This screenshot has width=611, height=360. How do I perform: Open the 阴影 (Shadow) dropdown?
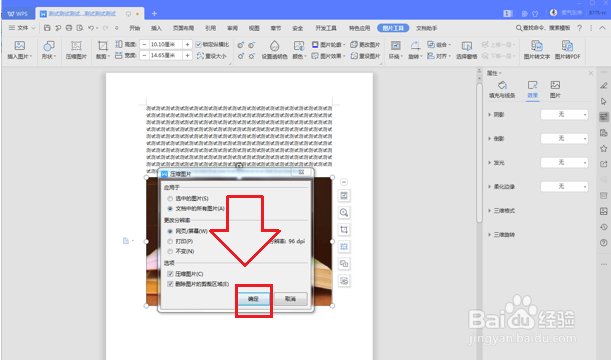[x=564, y=115]
